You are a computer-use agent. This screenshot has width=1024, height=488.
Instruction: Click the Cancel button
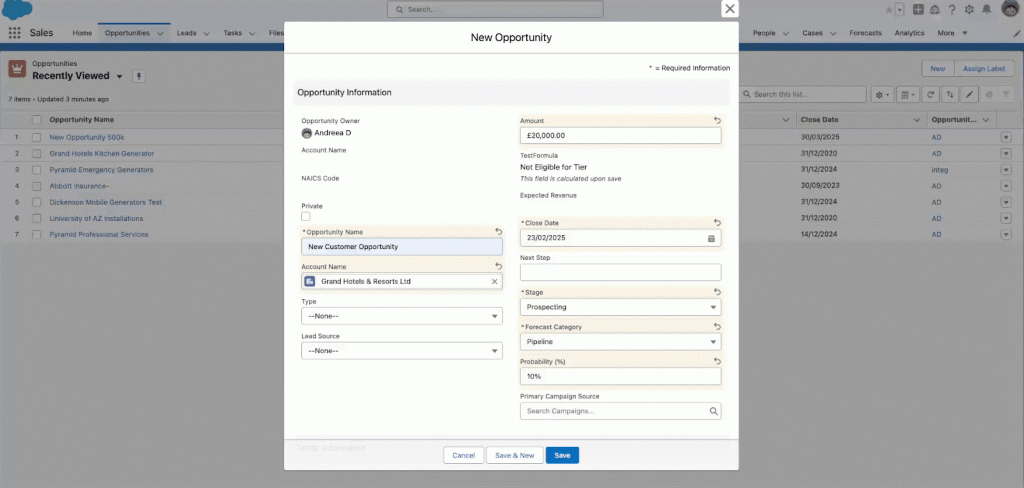tap(464, 455)
